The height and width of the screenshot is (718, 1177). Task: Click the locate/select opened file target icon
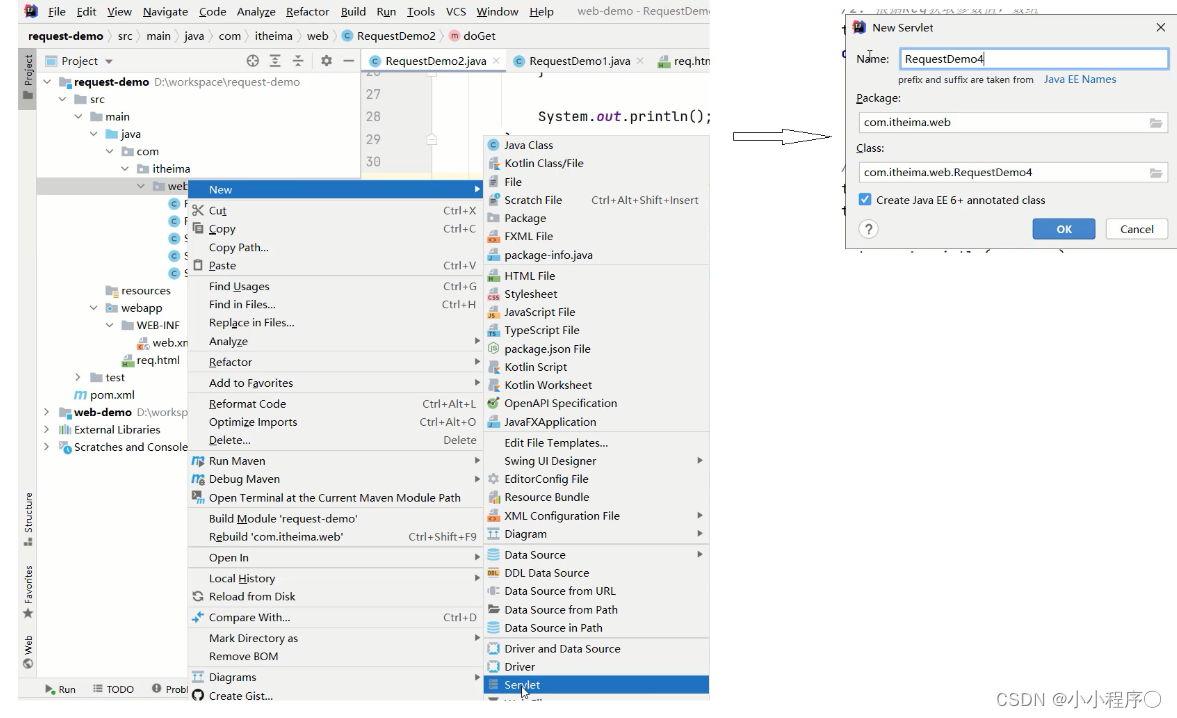253,61
